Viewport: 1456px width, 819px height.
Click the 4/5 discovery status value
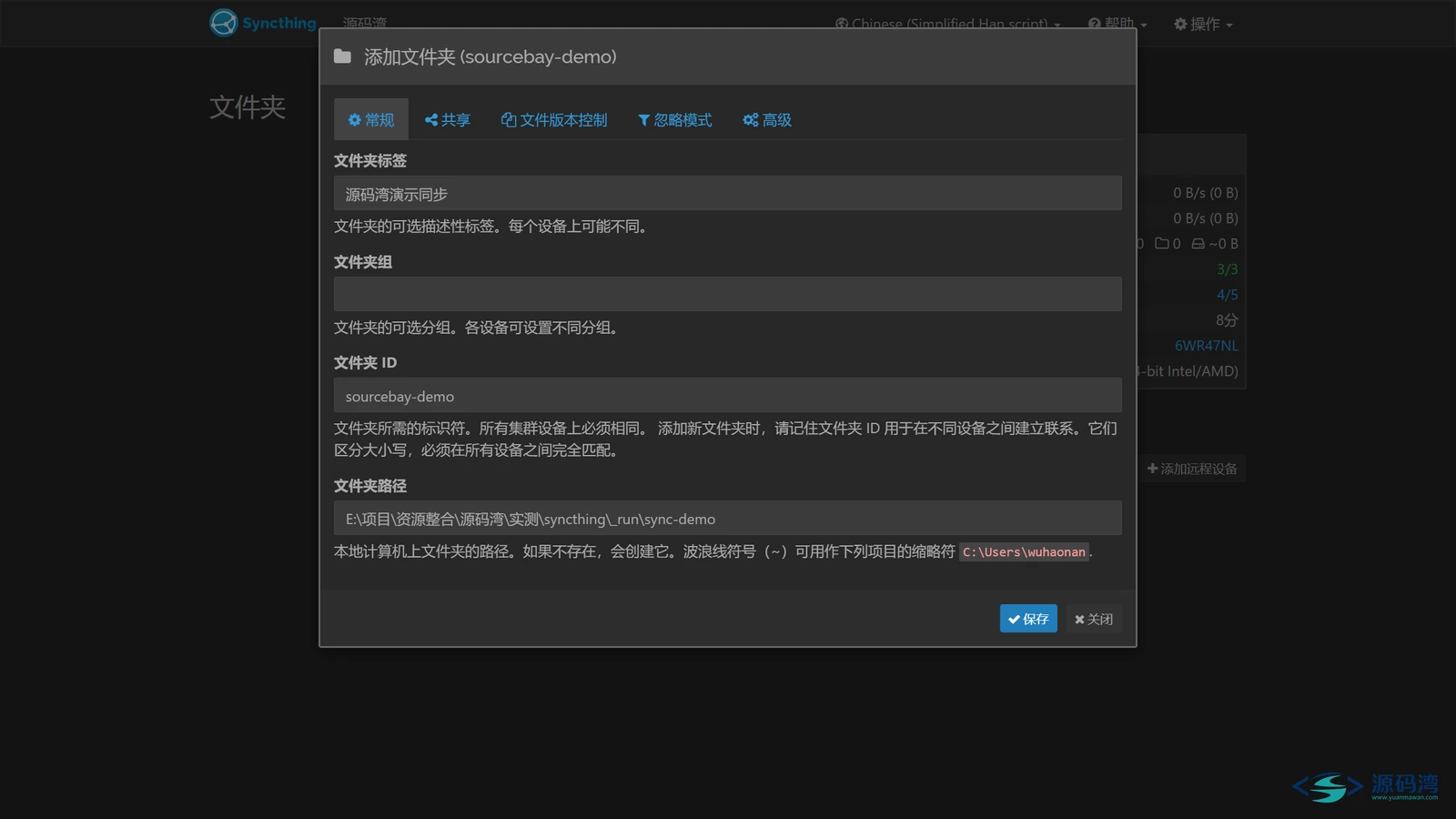(1227, 295)
